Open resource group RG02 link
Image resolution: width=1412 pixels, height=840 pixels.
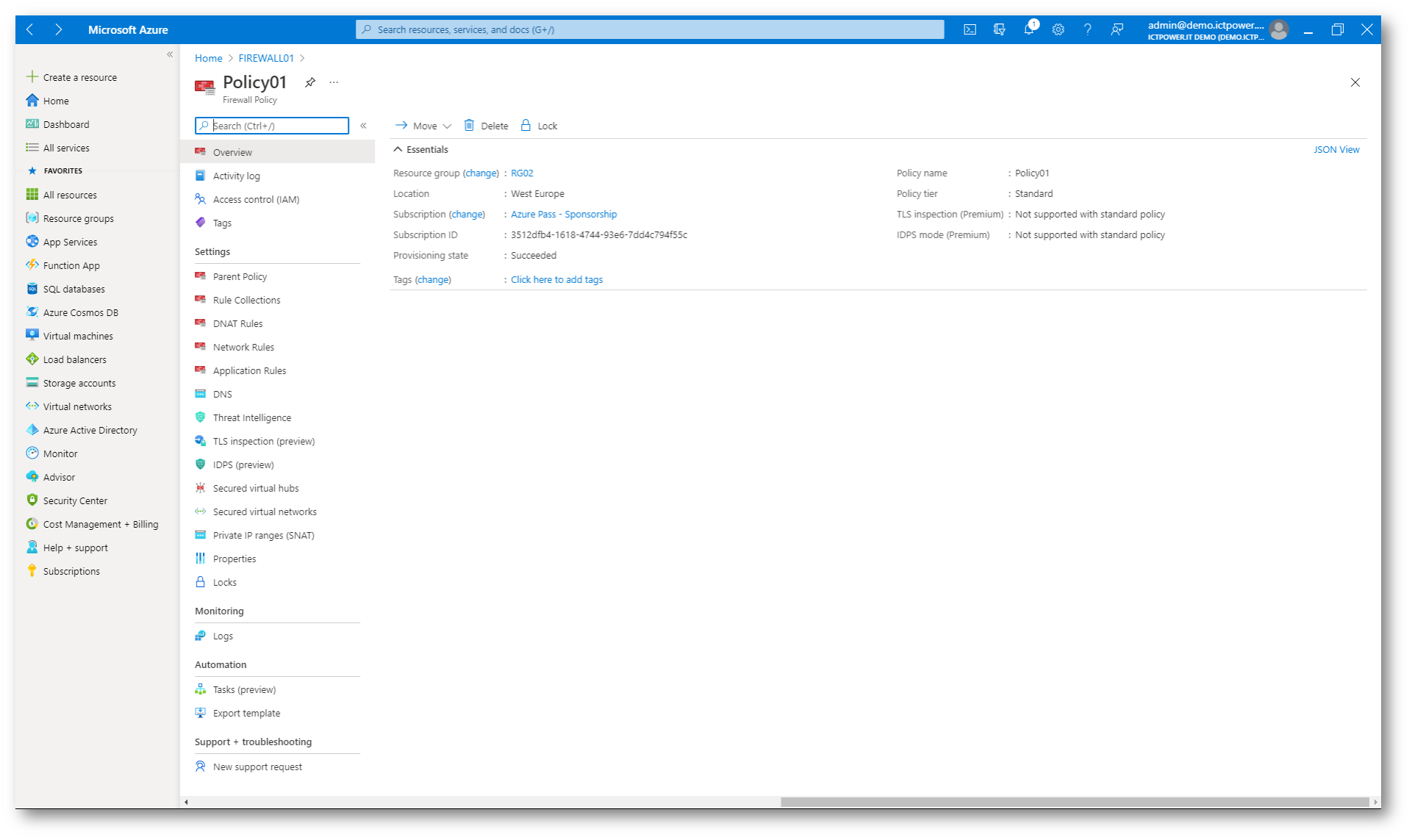point(522,173)
